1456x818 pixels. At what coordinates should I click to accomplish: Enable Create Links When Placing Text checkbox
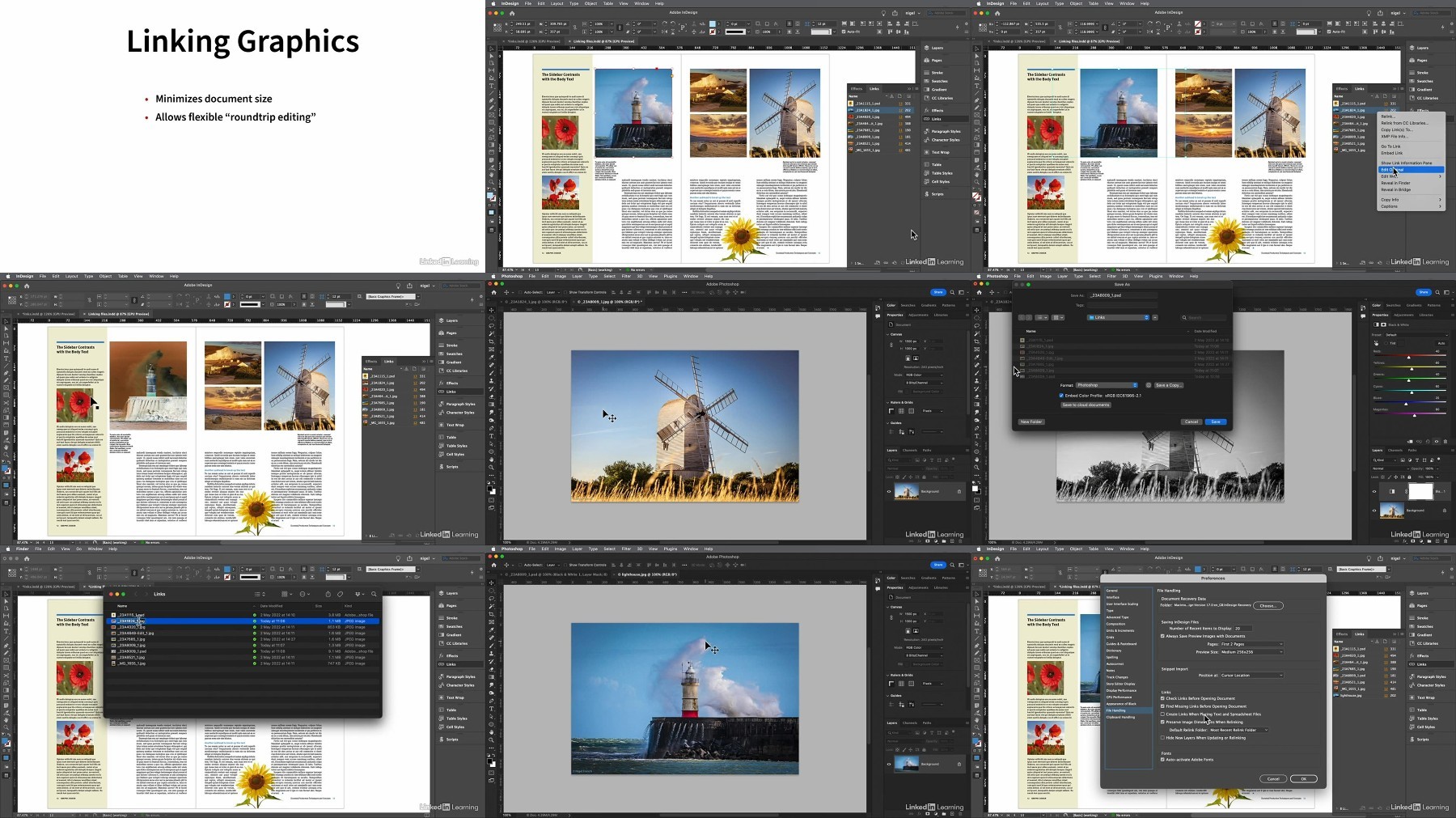[1163, 714]
